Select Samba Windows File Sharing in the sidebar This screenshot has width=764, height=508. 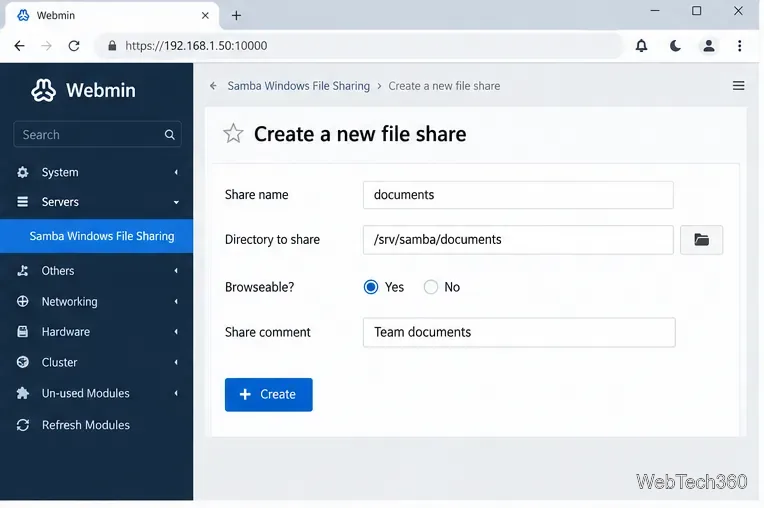click(96, 236)
